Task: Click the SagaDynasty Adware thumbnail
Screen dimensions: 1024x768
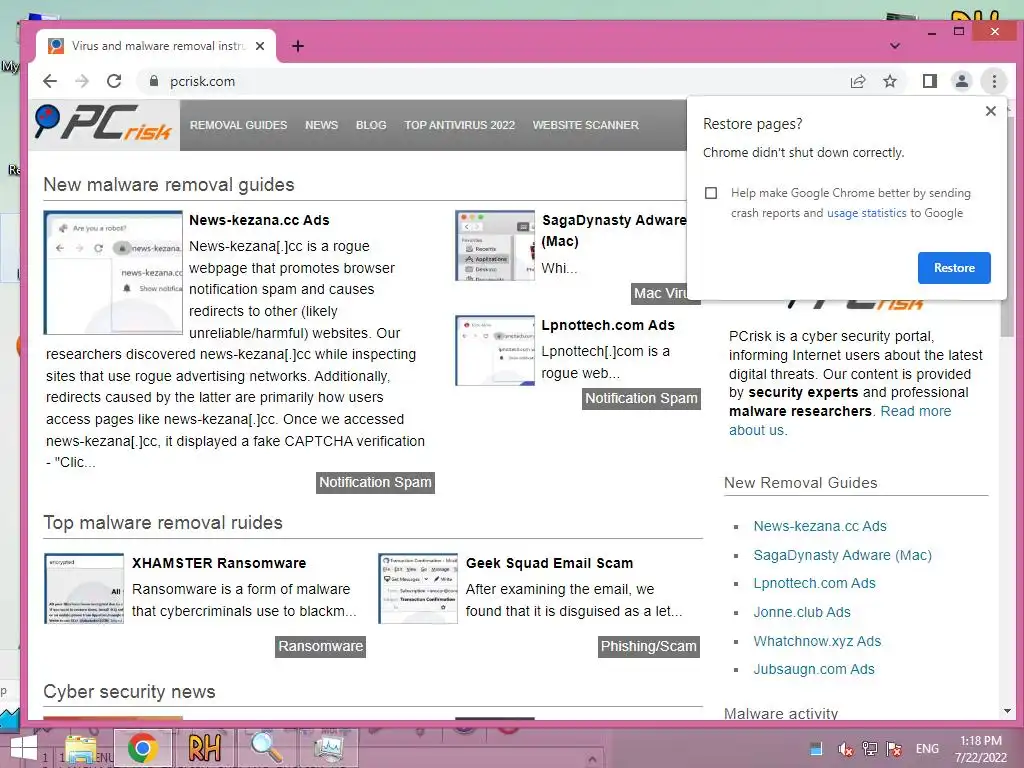Action: (495, 246)
